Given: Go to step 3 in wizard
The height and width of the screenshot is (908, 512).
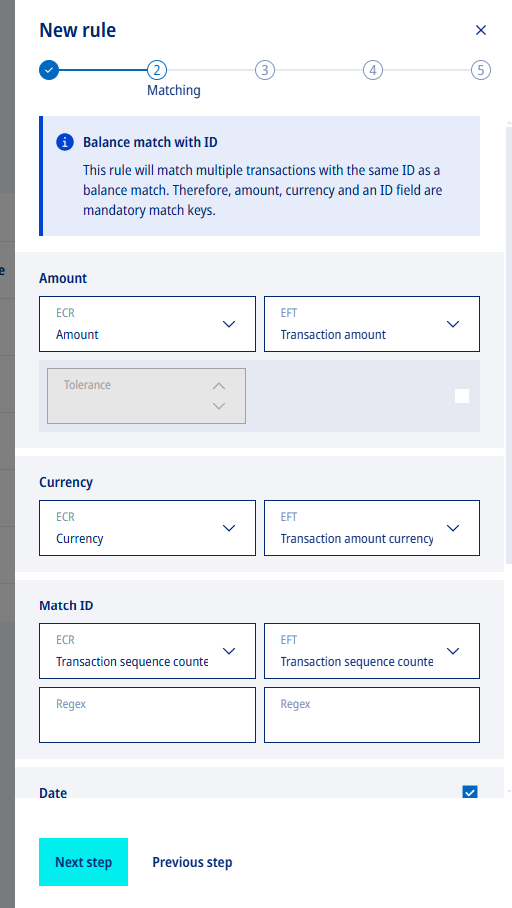Looking at the screenshot, I should tap(265, 71).
